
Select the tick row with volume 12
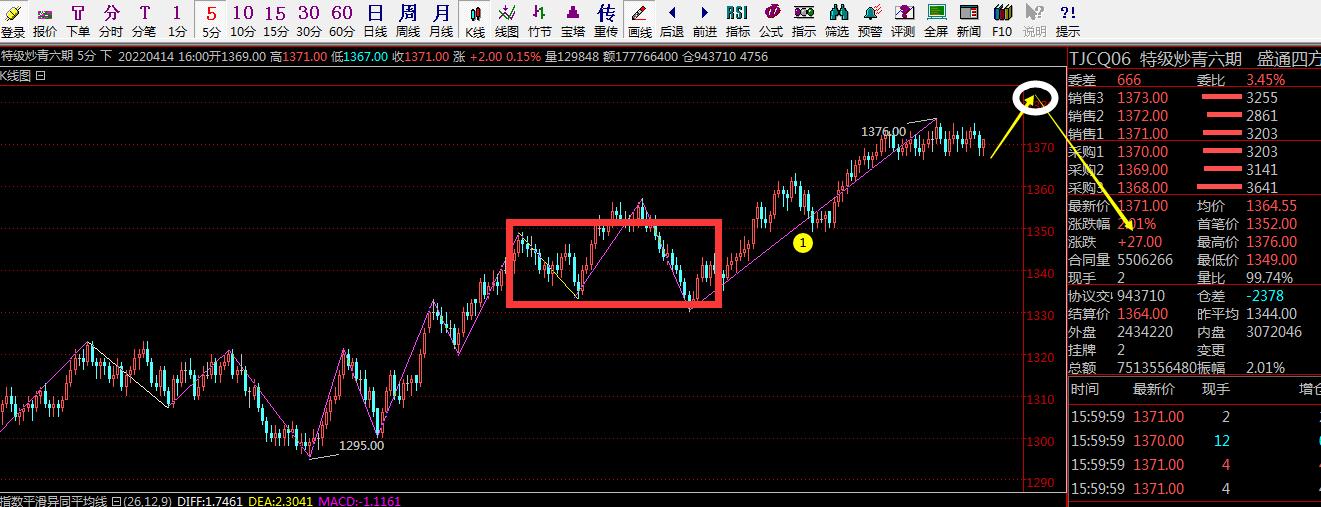point(1194,441)
